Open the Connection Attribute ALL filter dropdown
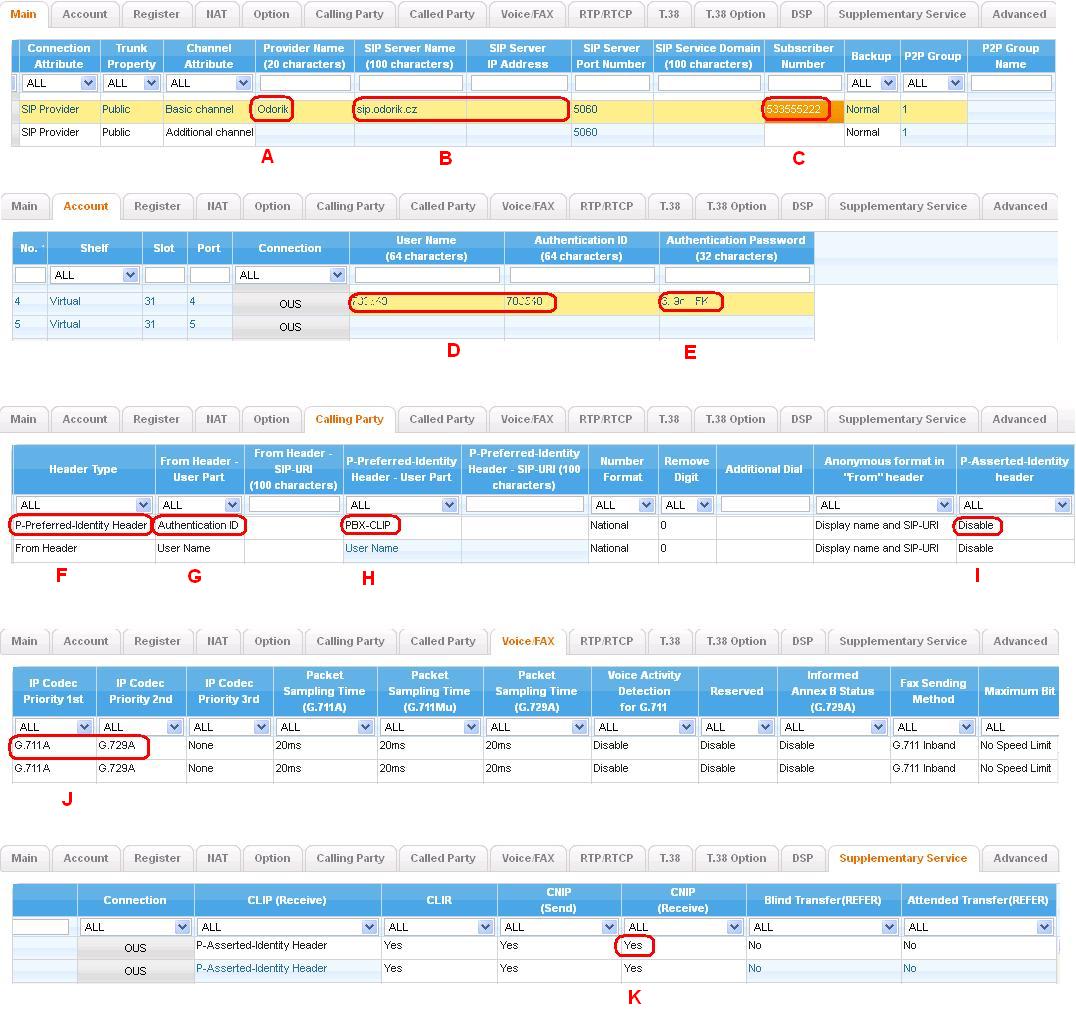This screenshot has width=1076, height=1013. tap(59, 83)
